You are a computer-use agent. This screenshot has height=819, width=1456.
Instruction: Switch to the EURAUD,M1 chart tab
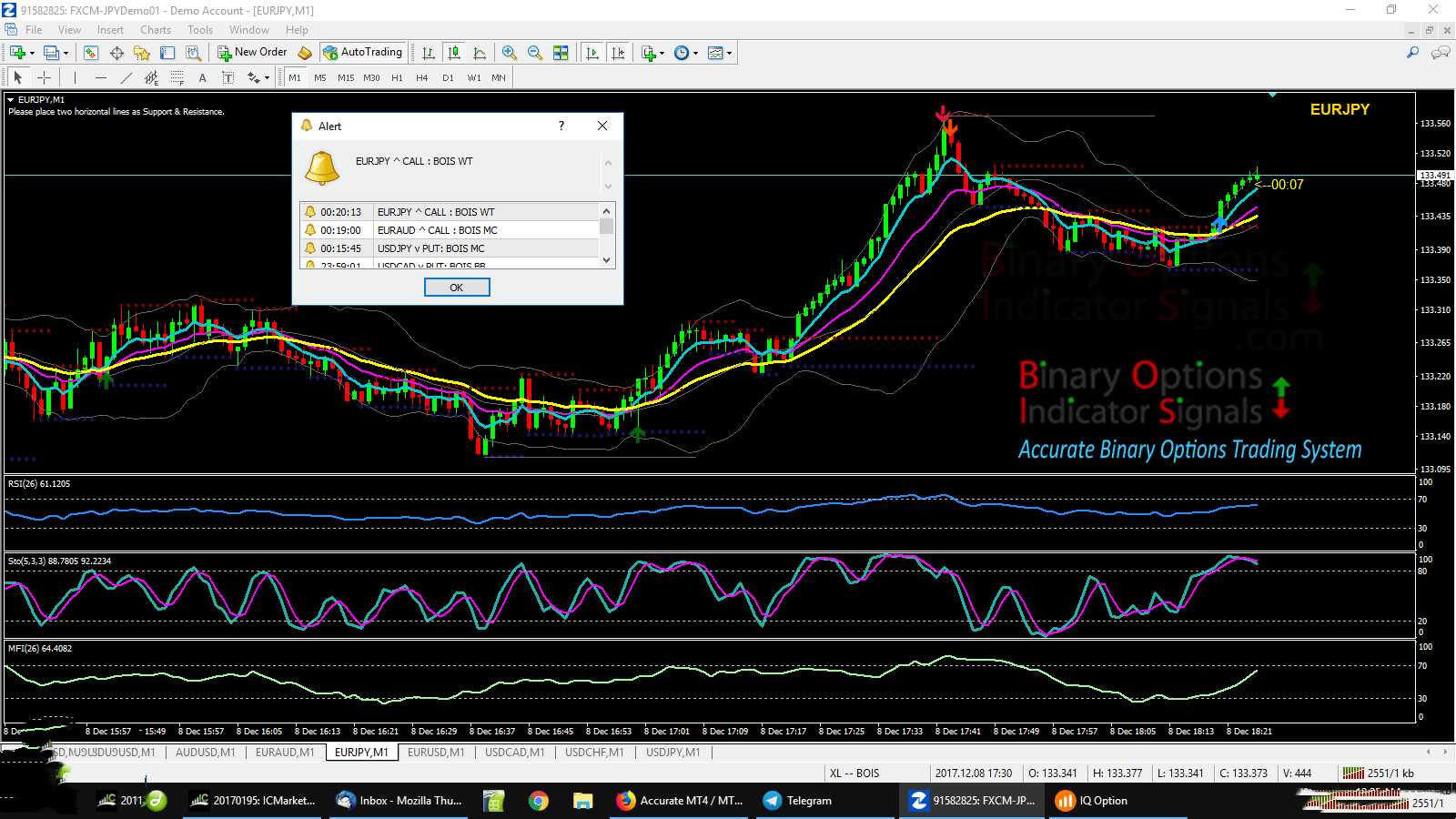(285, 753)
